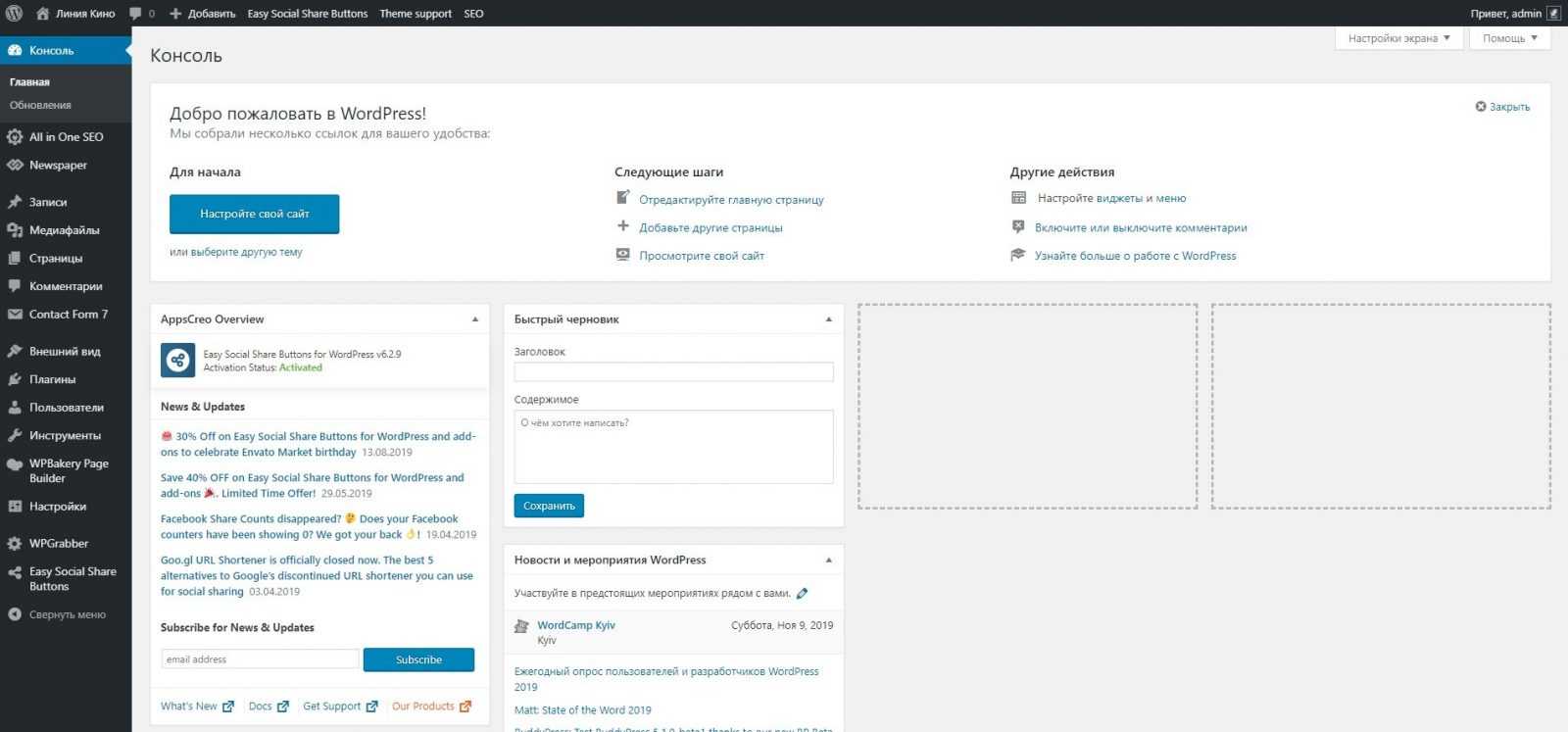1568x732 pixels.
Task: Click the Subscribe button
Action: tap(418, 660)
